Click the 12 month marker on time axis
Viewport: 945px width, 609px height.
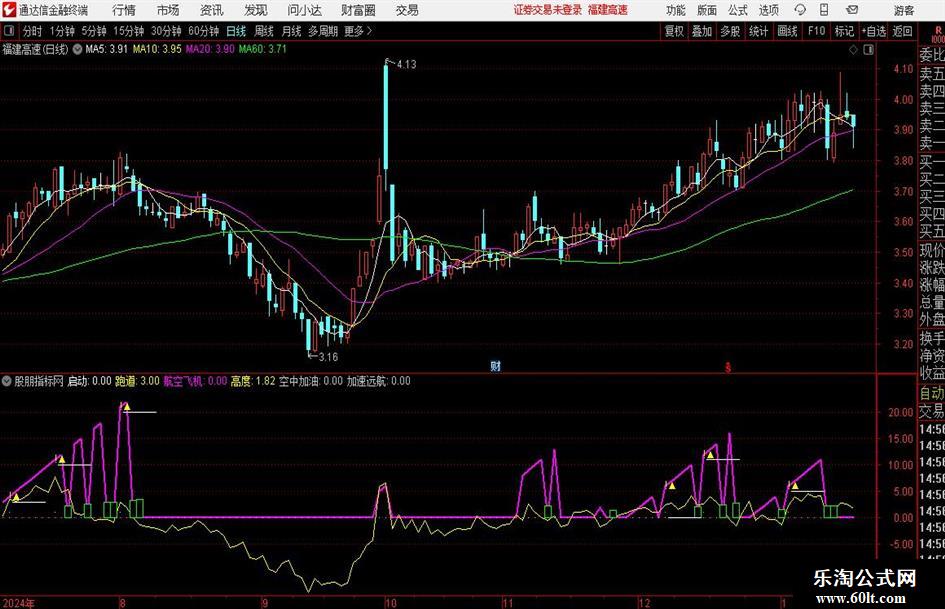[645, 602]
